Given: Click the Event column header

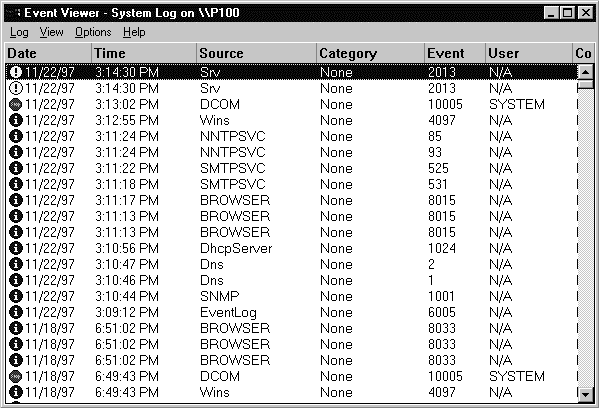Looking at the screenshot, I should (x=455, y=53).
